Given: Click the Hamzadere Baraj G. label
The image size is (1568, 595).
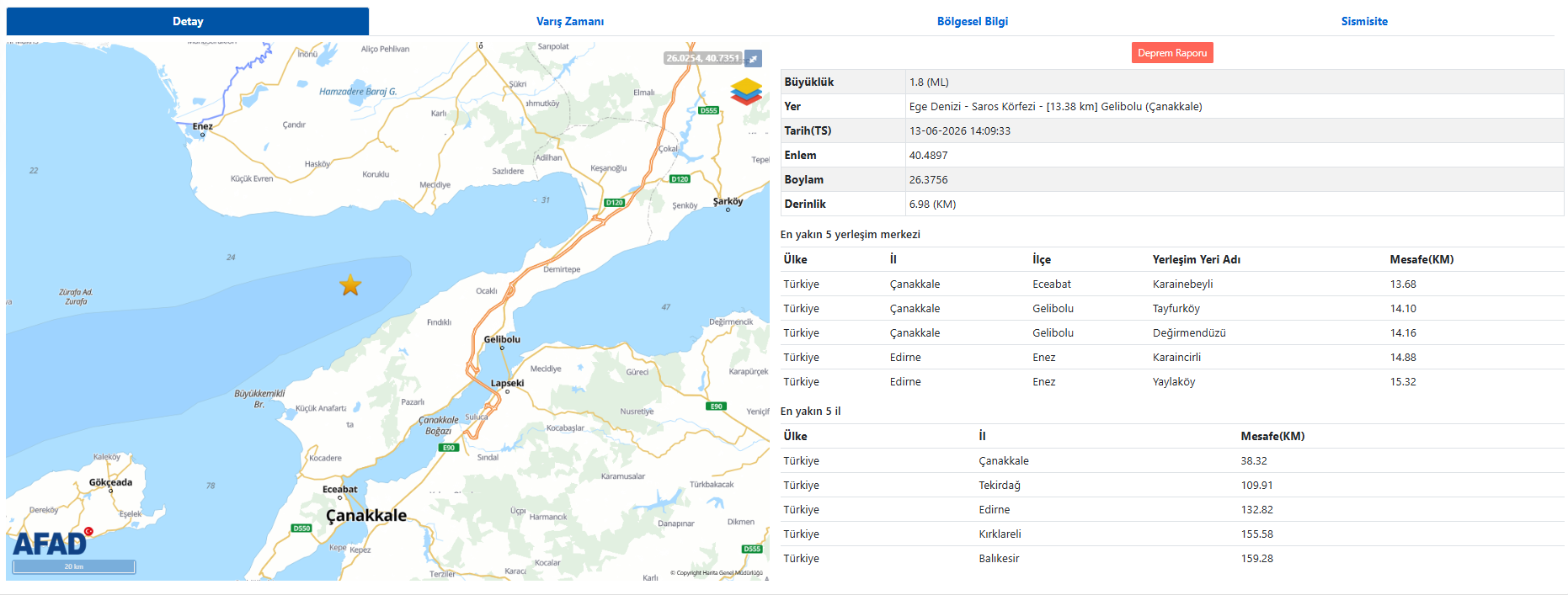Looking at the screenshot, I should (358, 91).
